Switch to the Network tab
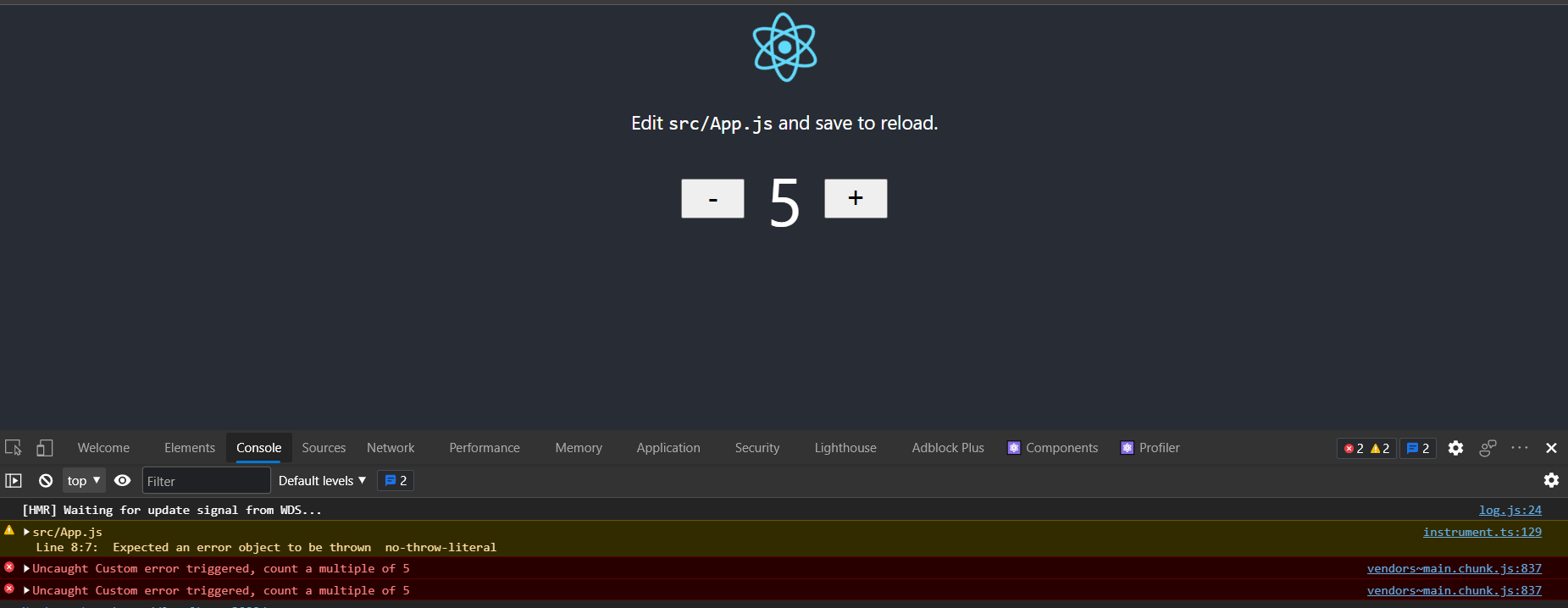The height and width of the screenshot is (608, 1568). (391, 448)
